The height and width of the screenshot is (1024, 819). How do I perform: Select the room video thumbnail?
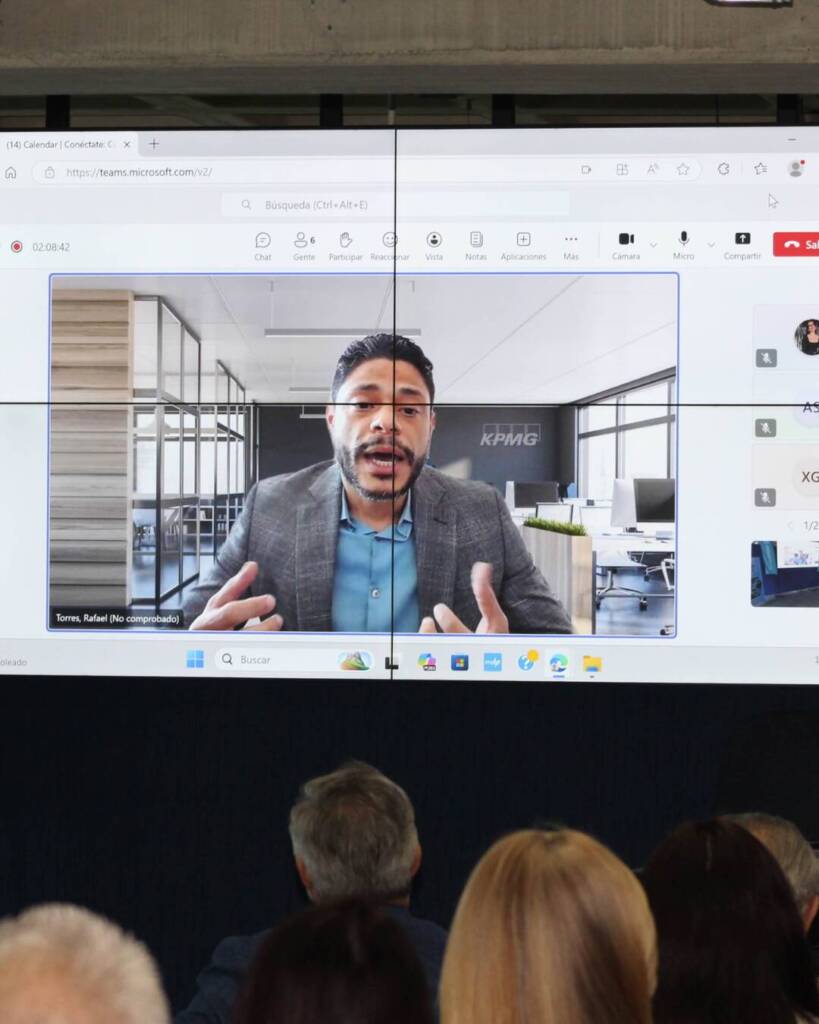click(786, 573)
